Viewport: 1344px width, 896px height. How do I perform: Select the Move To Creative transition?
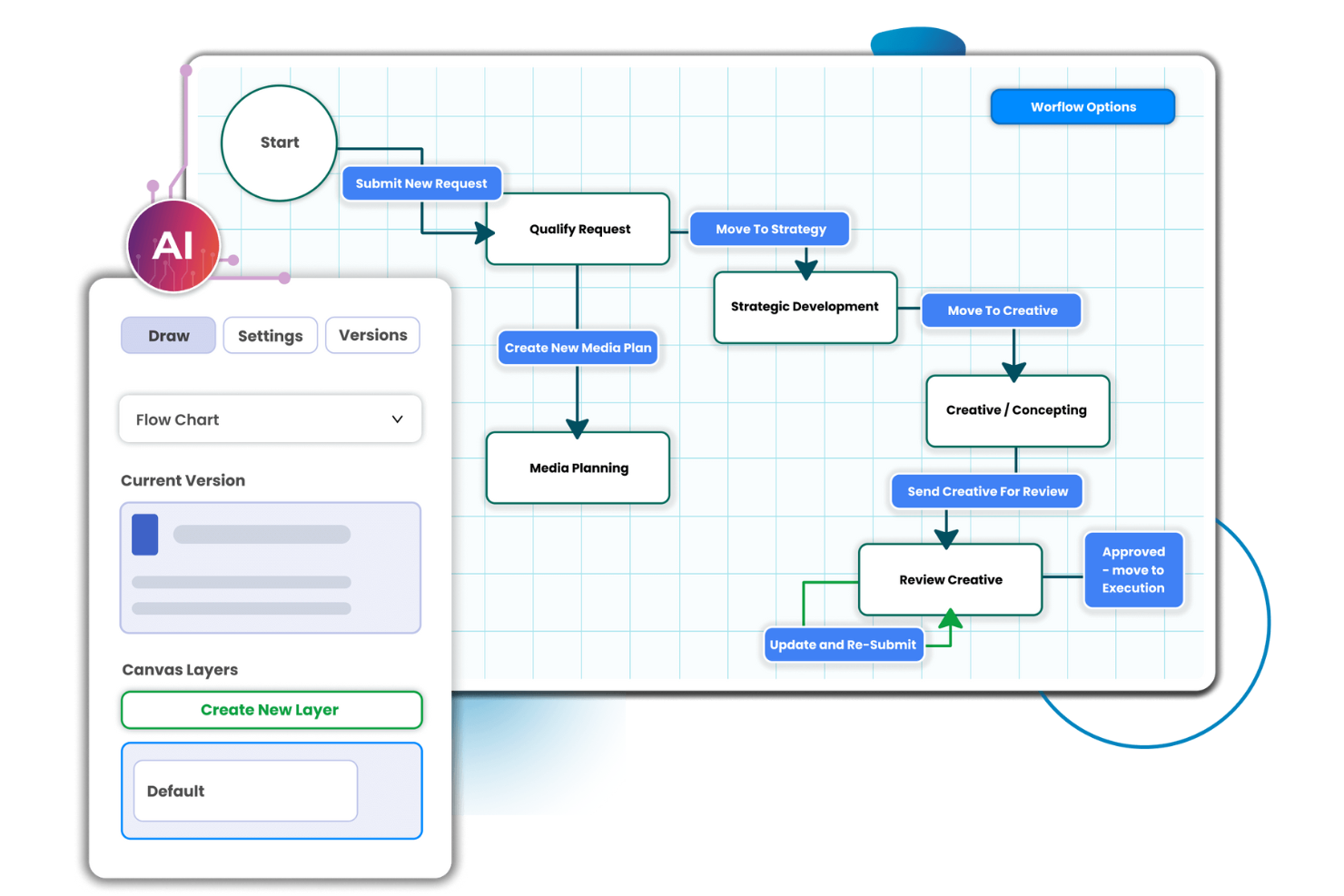point(1001,310)
